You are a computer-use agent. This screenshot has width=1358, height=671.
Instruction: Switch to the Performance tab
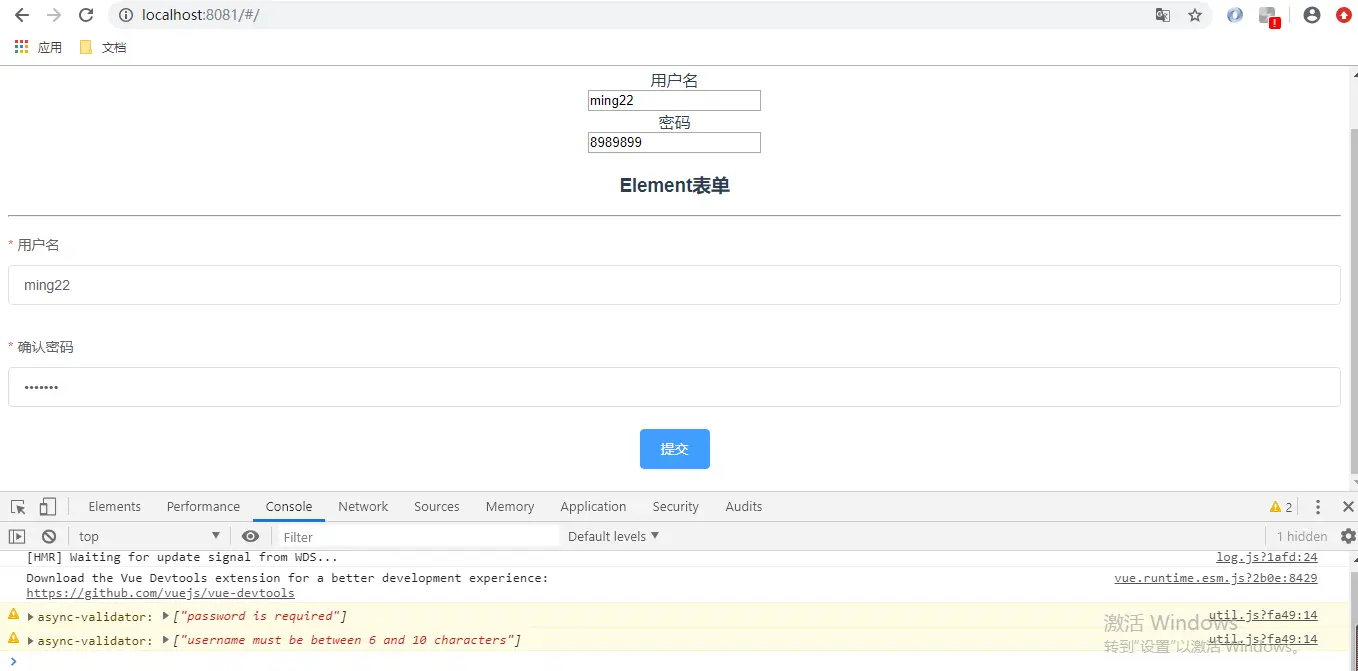click(203, 507)
